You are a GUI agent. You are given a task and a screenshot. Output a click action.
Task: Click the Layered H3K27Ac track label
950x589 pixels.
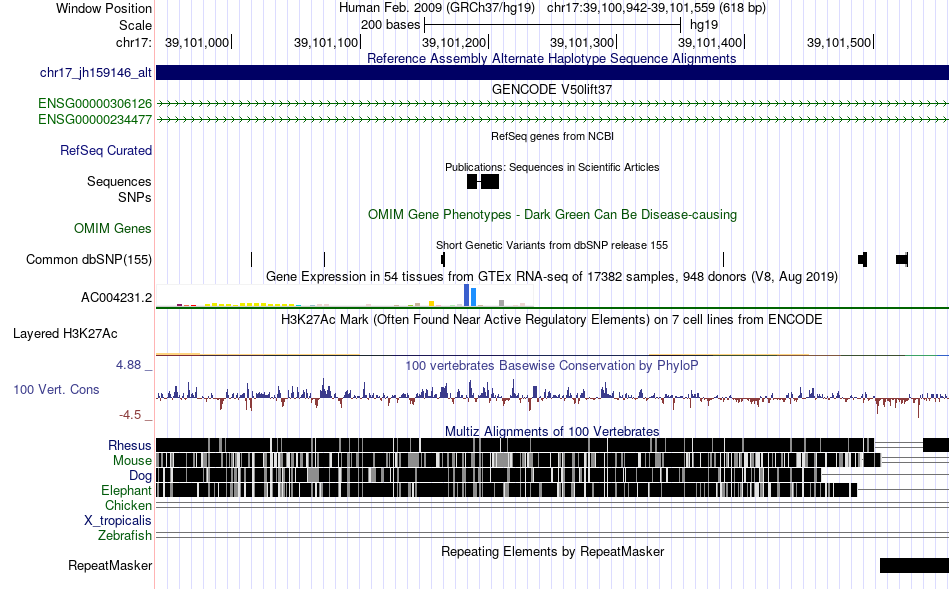point(65,334)
